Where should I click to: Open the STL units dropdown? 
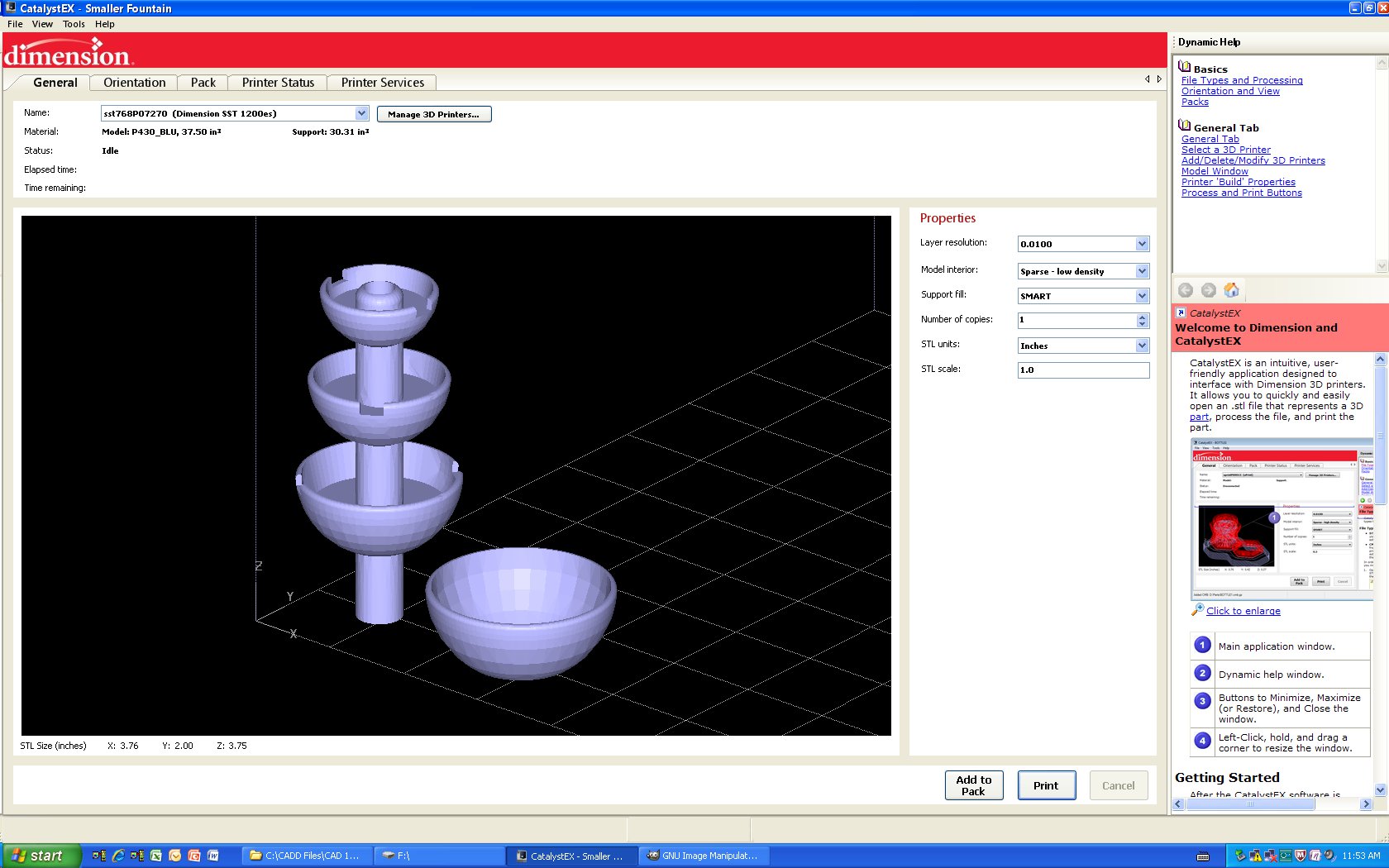pos(1142,346)
